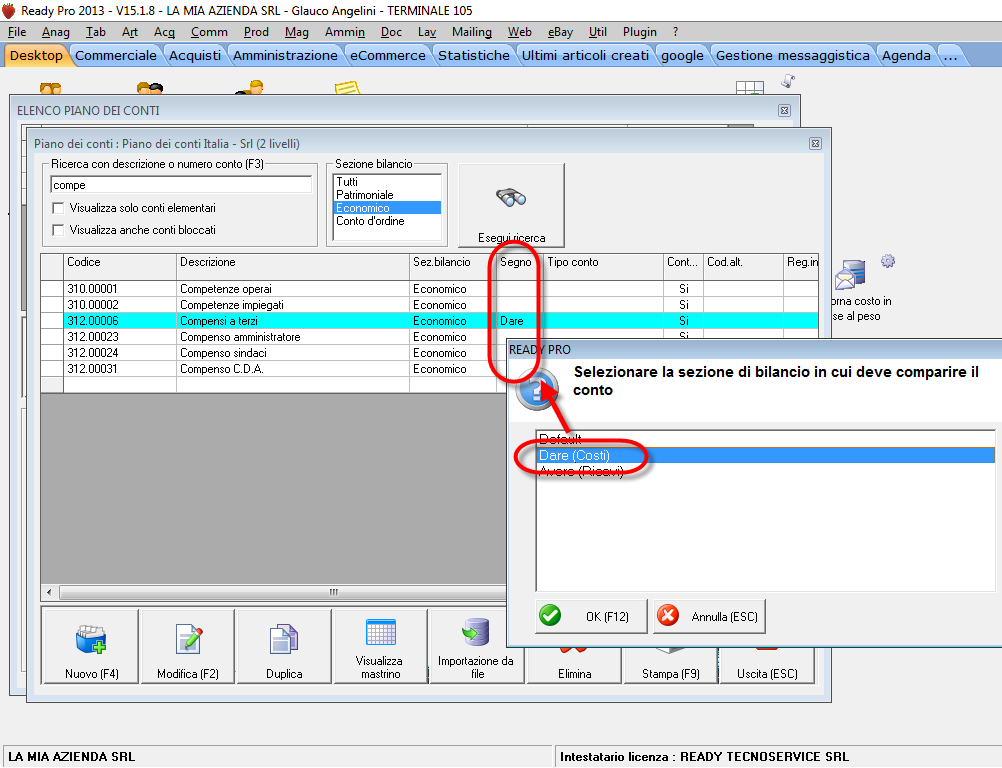Click the scroll-shaped icon on the desktop
1002x768 pixels.
click(x=789, y=81)
